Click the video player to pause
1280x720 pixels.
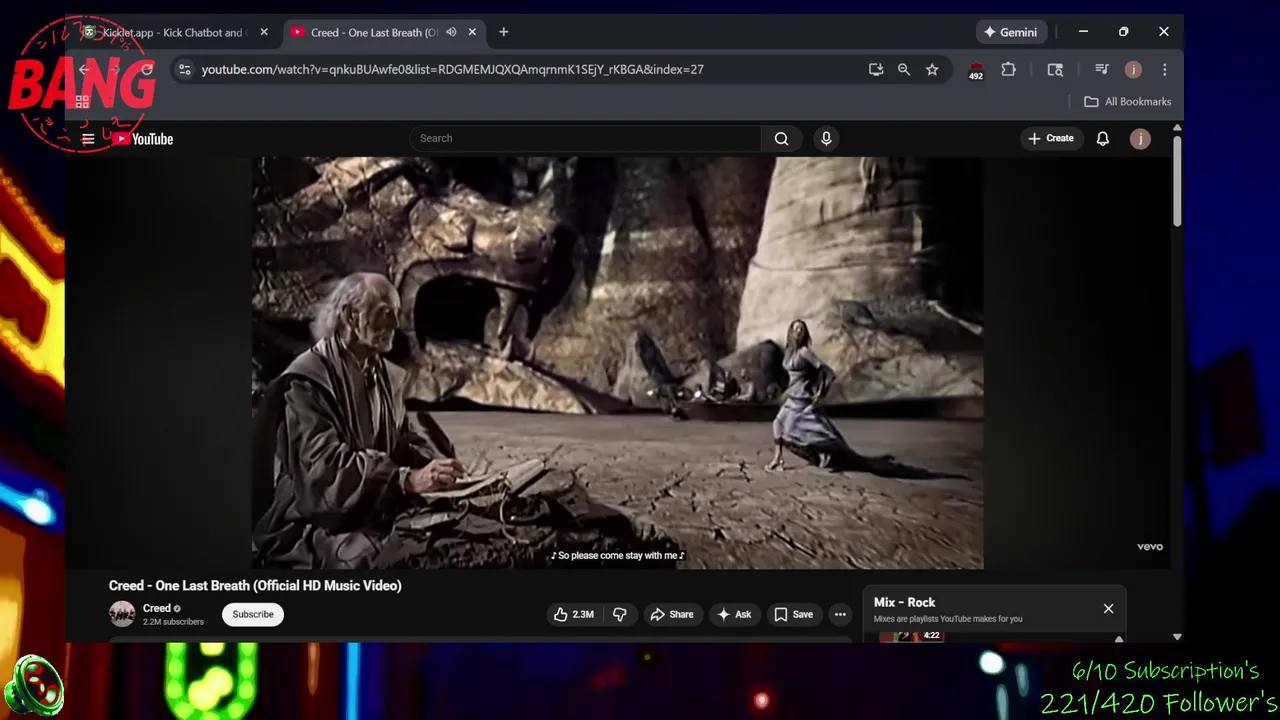(617, 362)
